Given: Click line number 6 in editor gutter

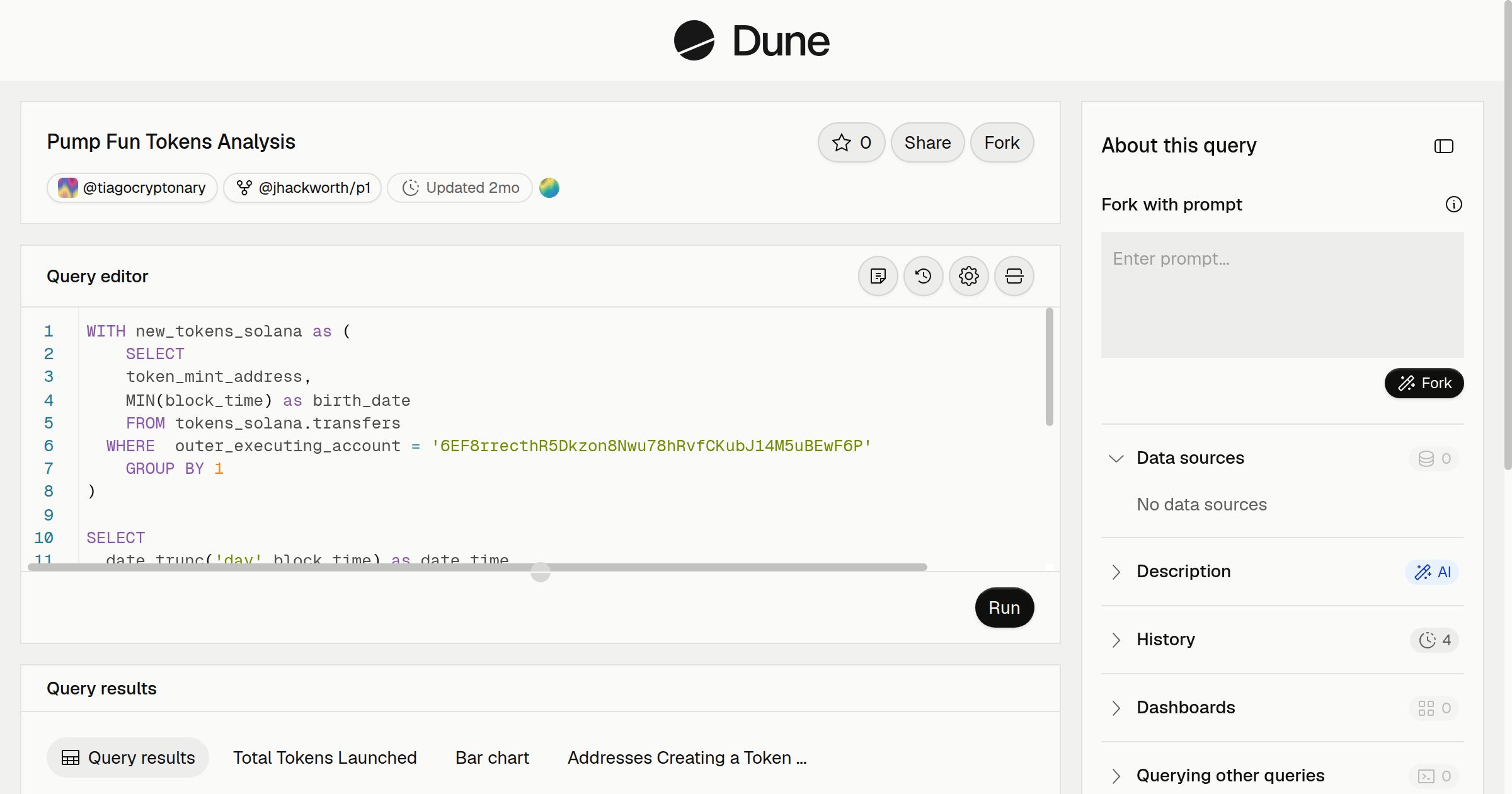Looking at the screenshot, I should 49,446.
